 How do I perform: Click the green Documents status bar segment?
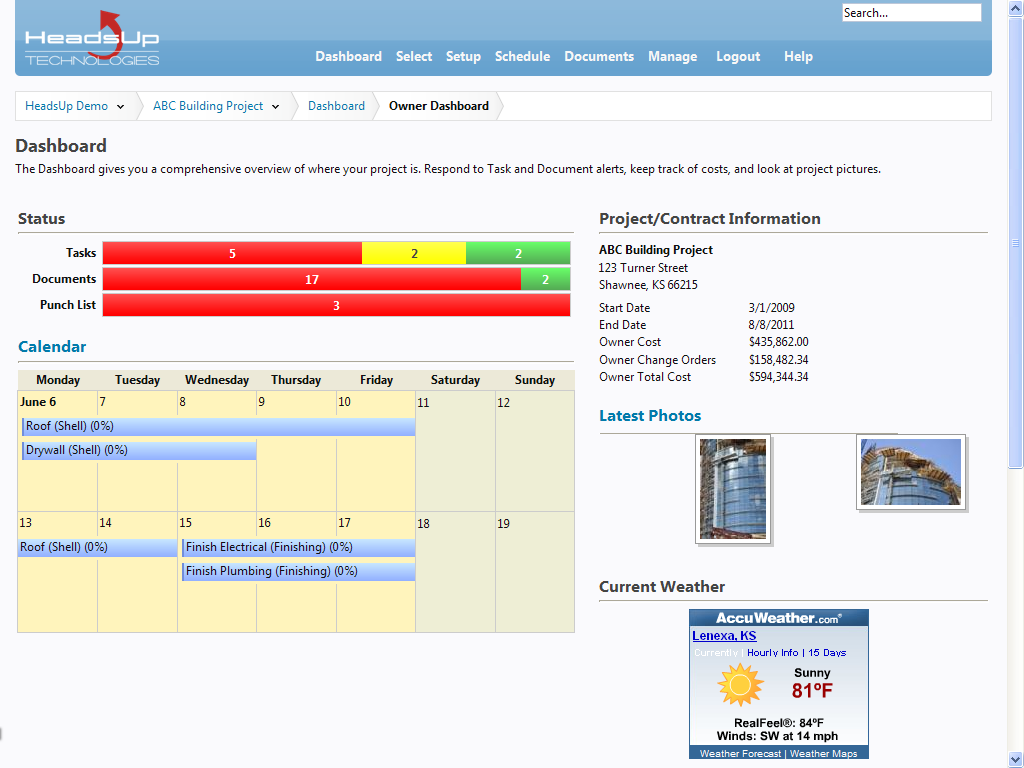tap(545, 280)
